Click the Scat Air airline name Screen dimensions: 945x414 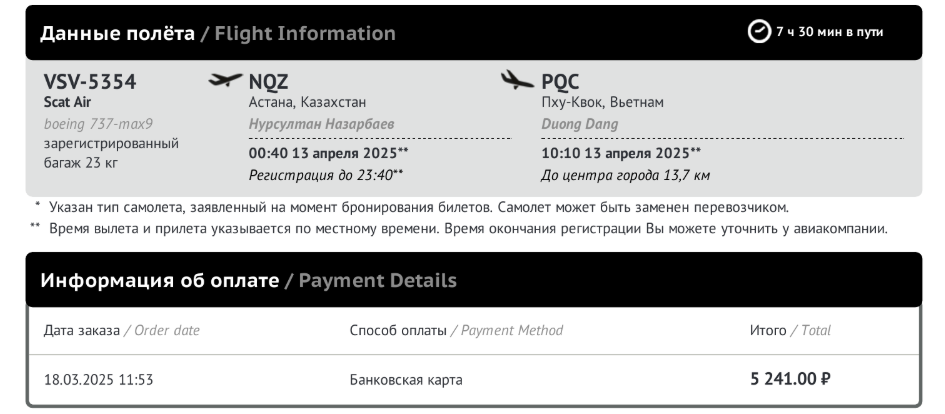click(68, 102)
